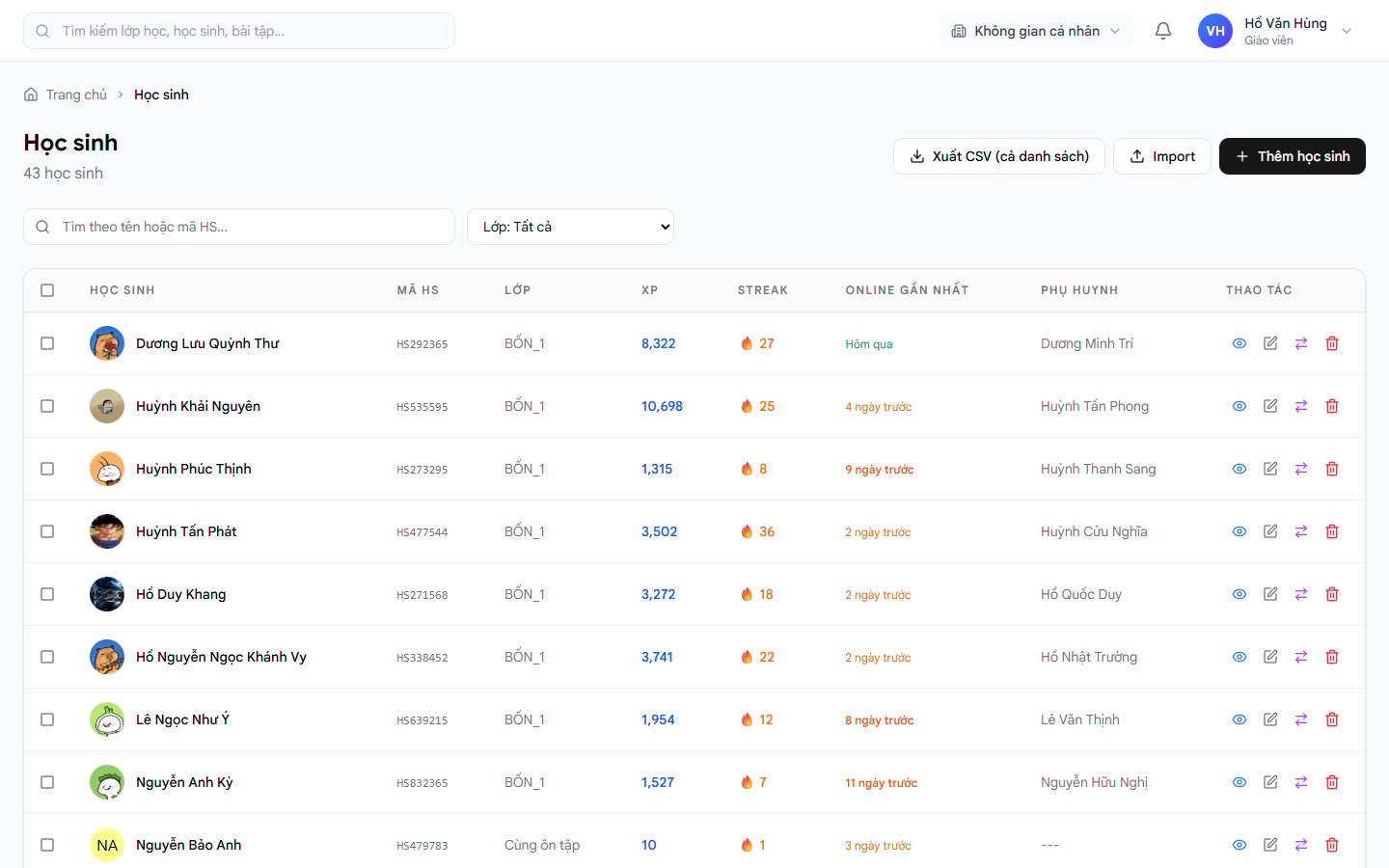Viewport: 1389px width, 868px height.
Task: Click student code HS292365
Action: 422,344
